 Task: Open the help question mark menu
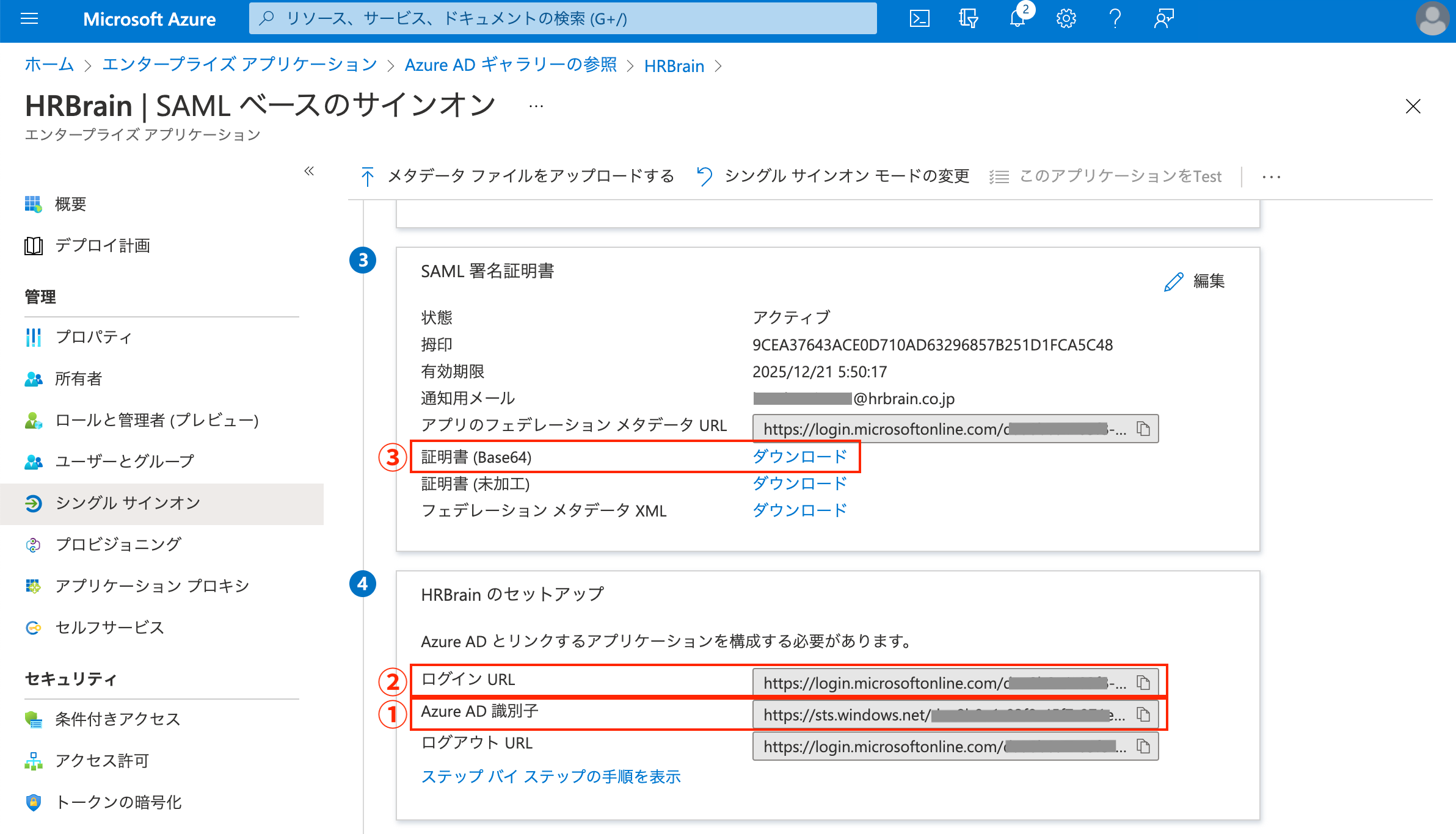point(1115,19)
